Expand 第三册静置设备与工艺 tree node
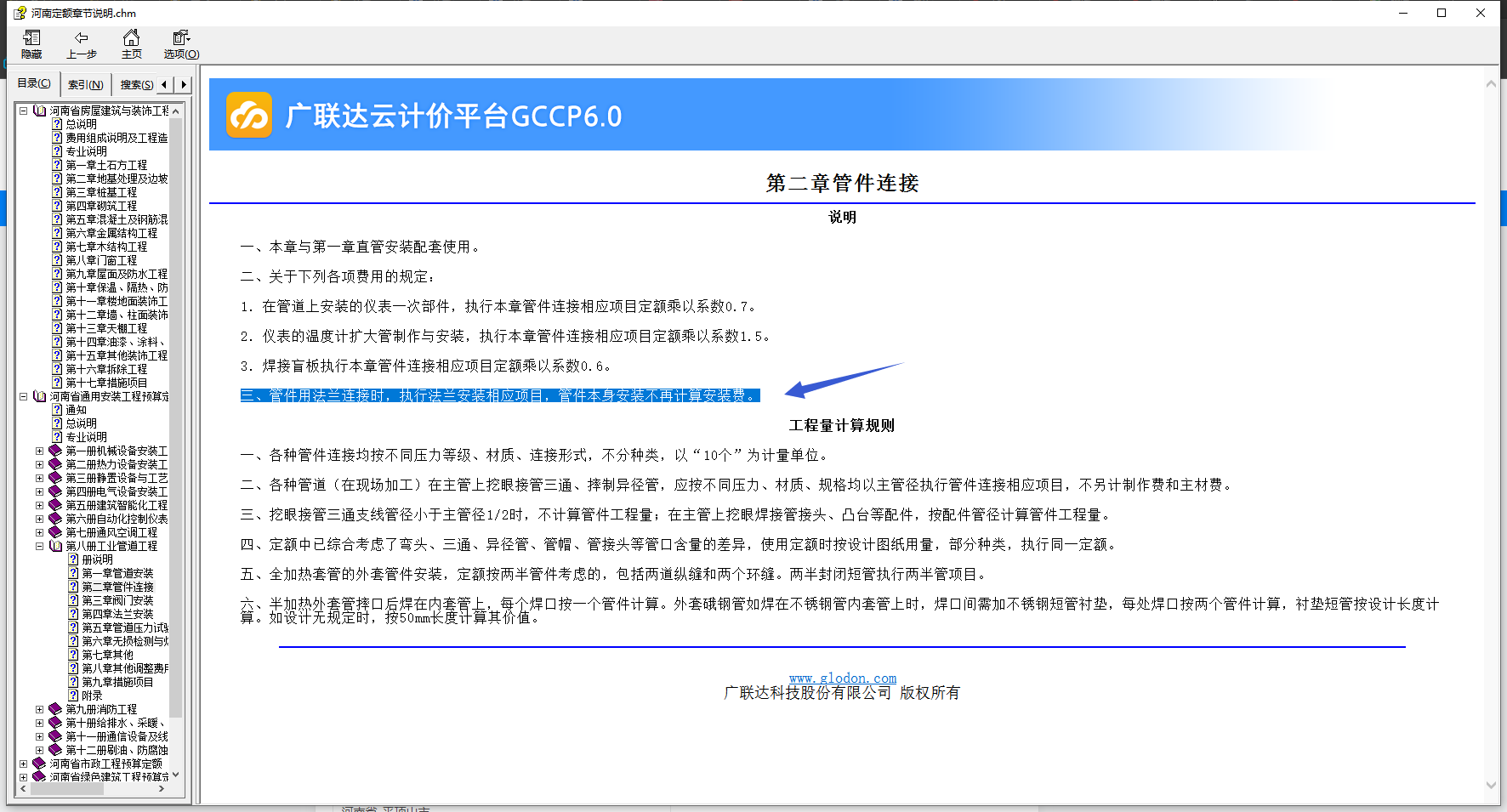Viewport: 1507px width, 812px height. 39,478
